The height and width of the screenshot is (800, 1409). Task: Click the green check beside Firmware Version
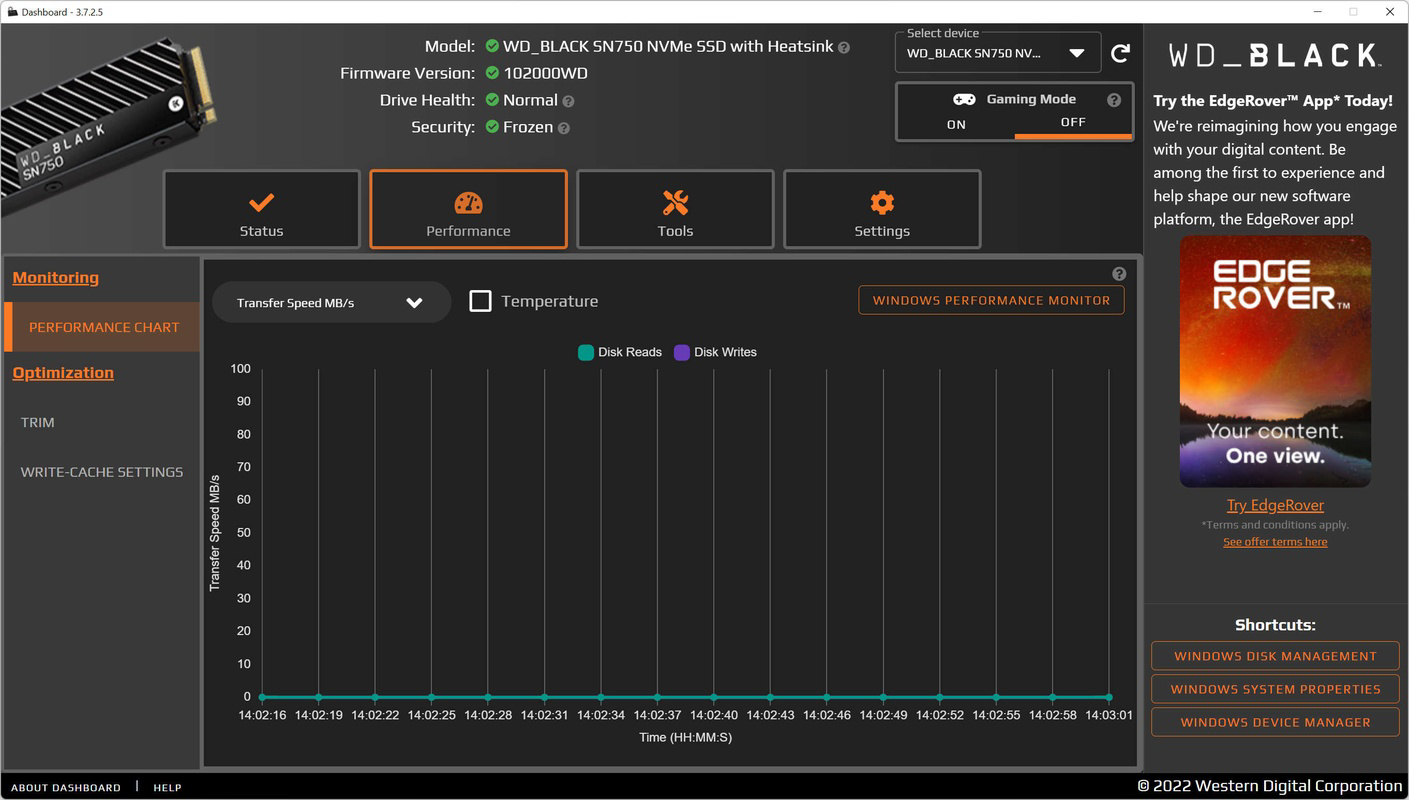pos(492,73)
